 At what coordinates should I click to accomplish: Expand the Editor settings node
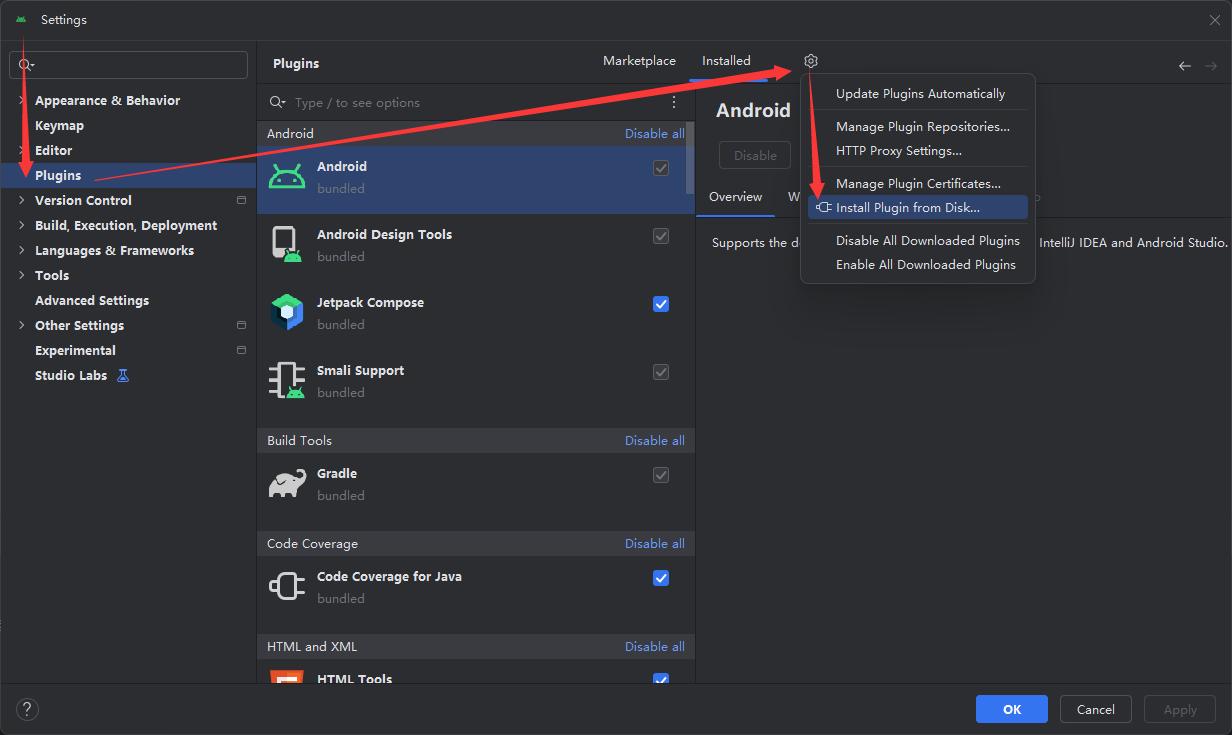(22, 150)
